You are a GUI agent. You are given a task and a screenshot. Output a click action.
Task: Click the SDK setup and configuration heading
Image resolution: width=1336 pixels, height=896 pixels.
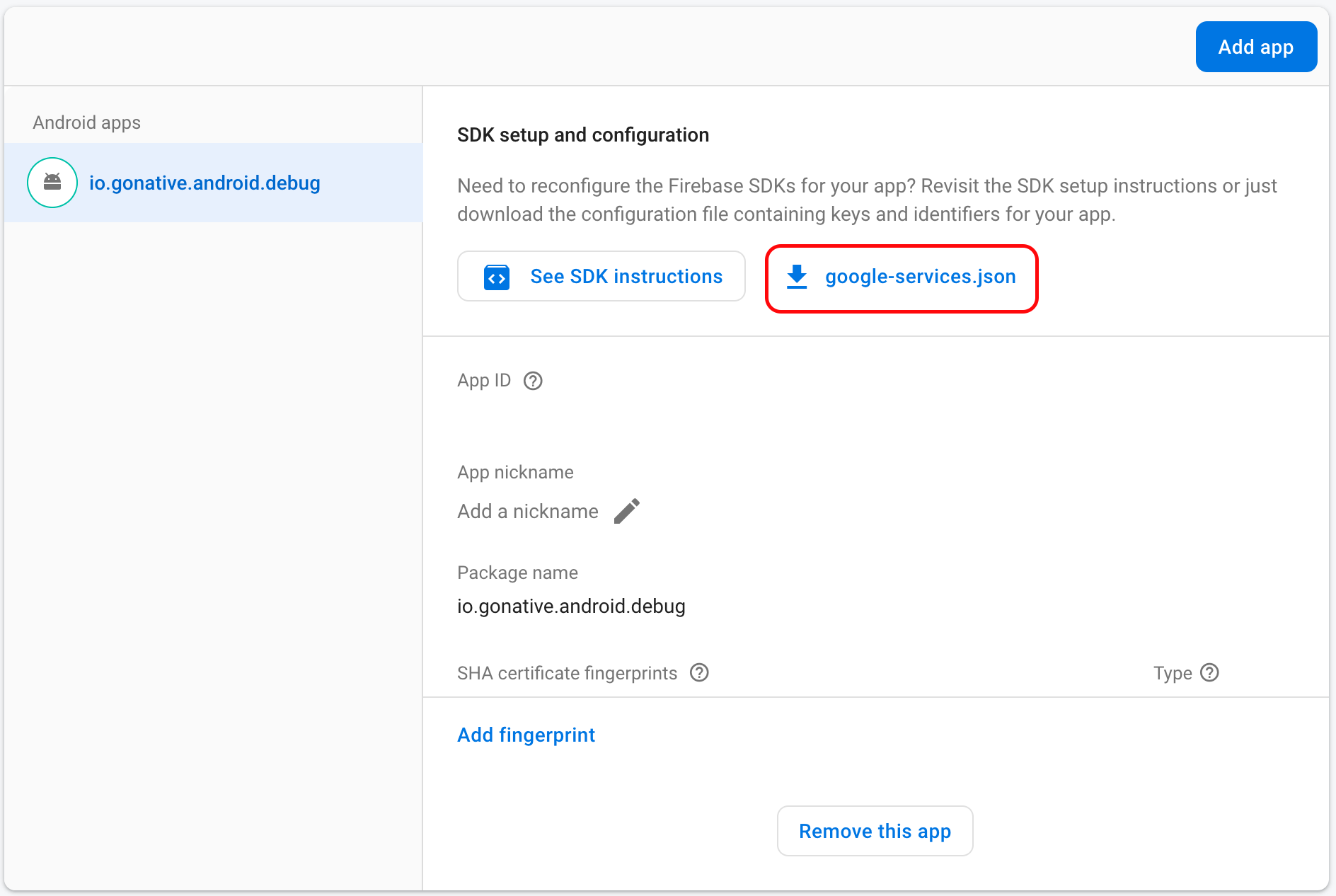pyautogui.click(x=583, y=134)
